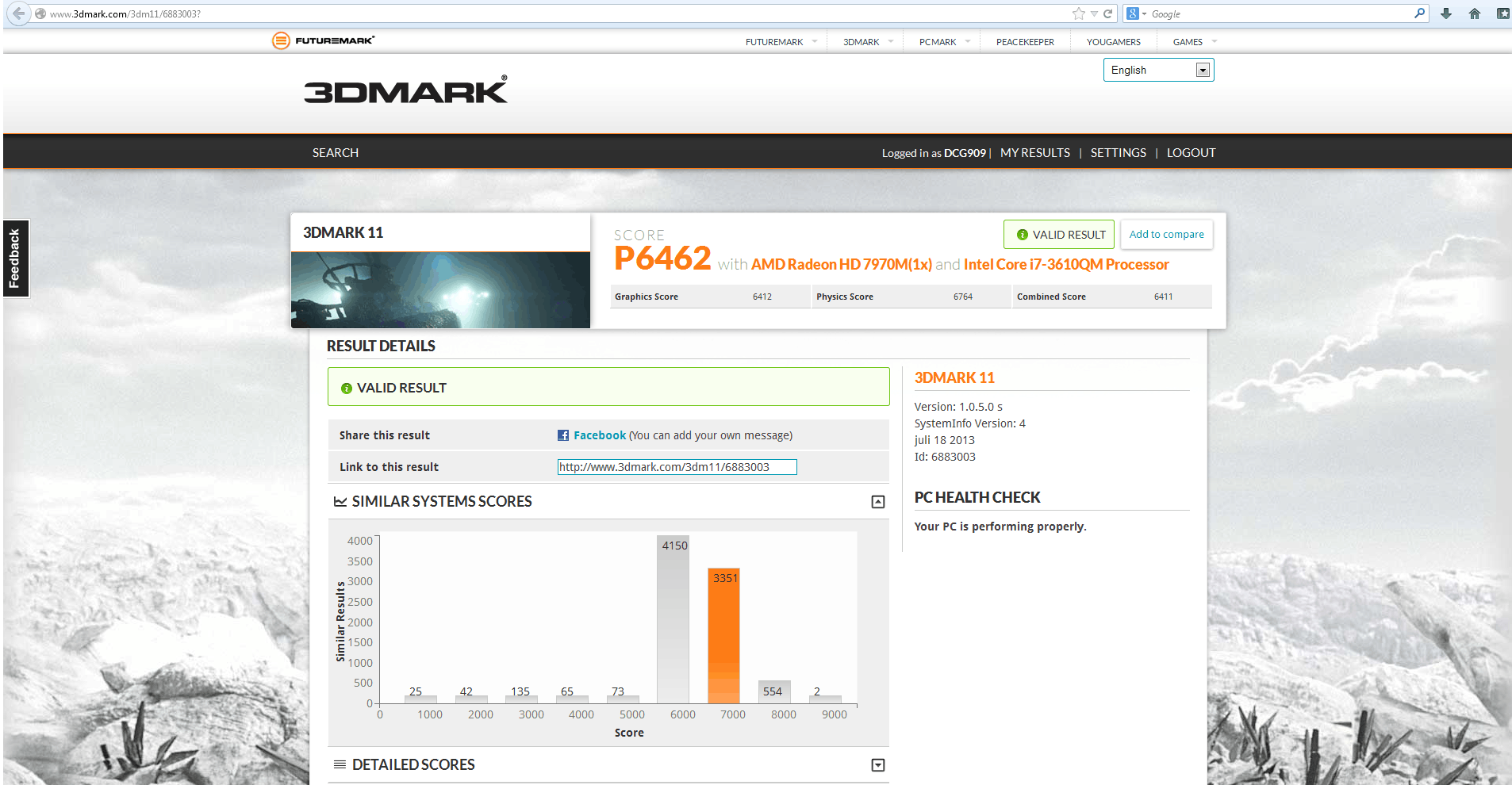This screenshot has width=1512, height=785.
Task: Click the search magnifier icon in Google box
Action: (x=1419, y=13)
